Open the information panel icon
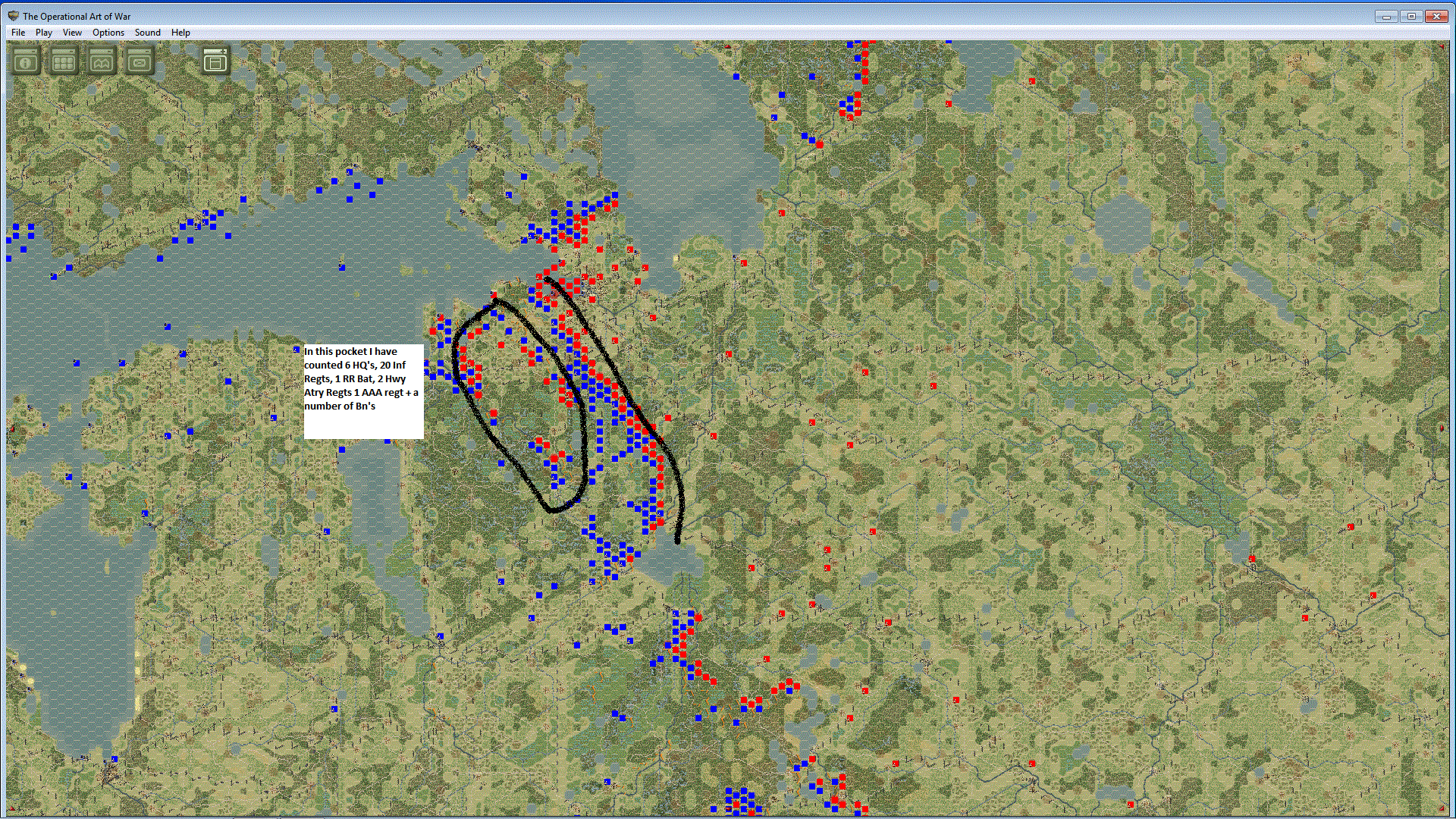1456x819 pixels. [26, 62]
